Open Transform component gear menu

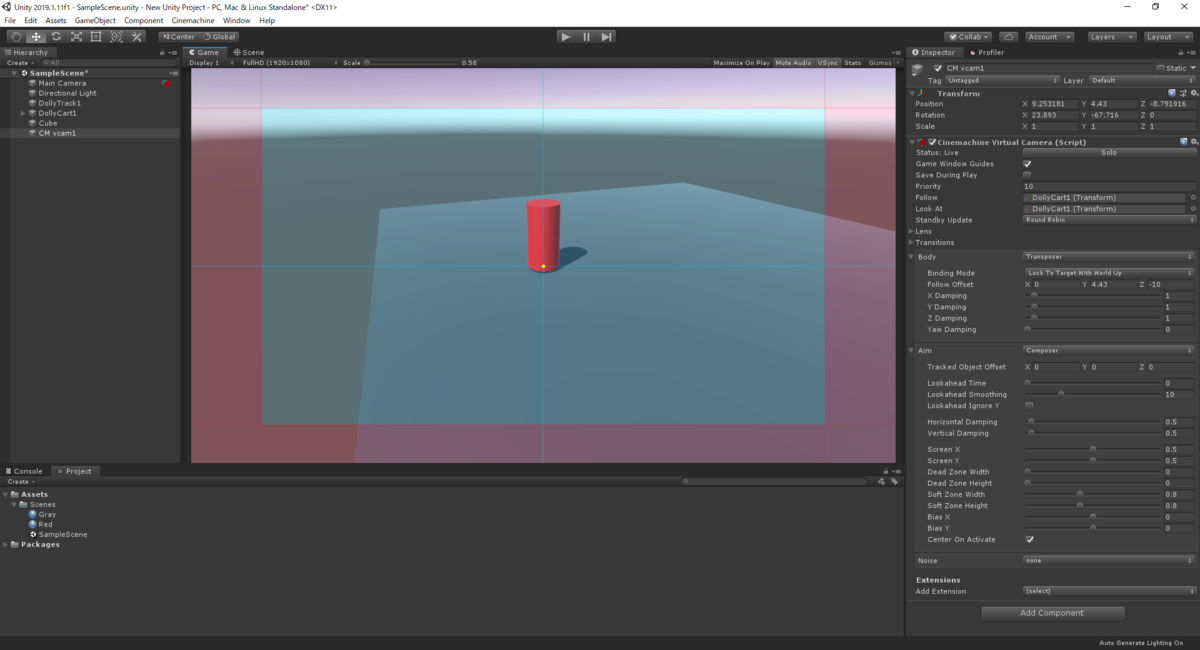(x=1192, y=93)
